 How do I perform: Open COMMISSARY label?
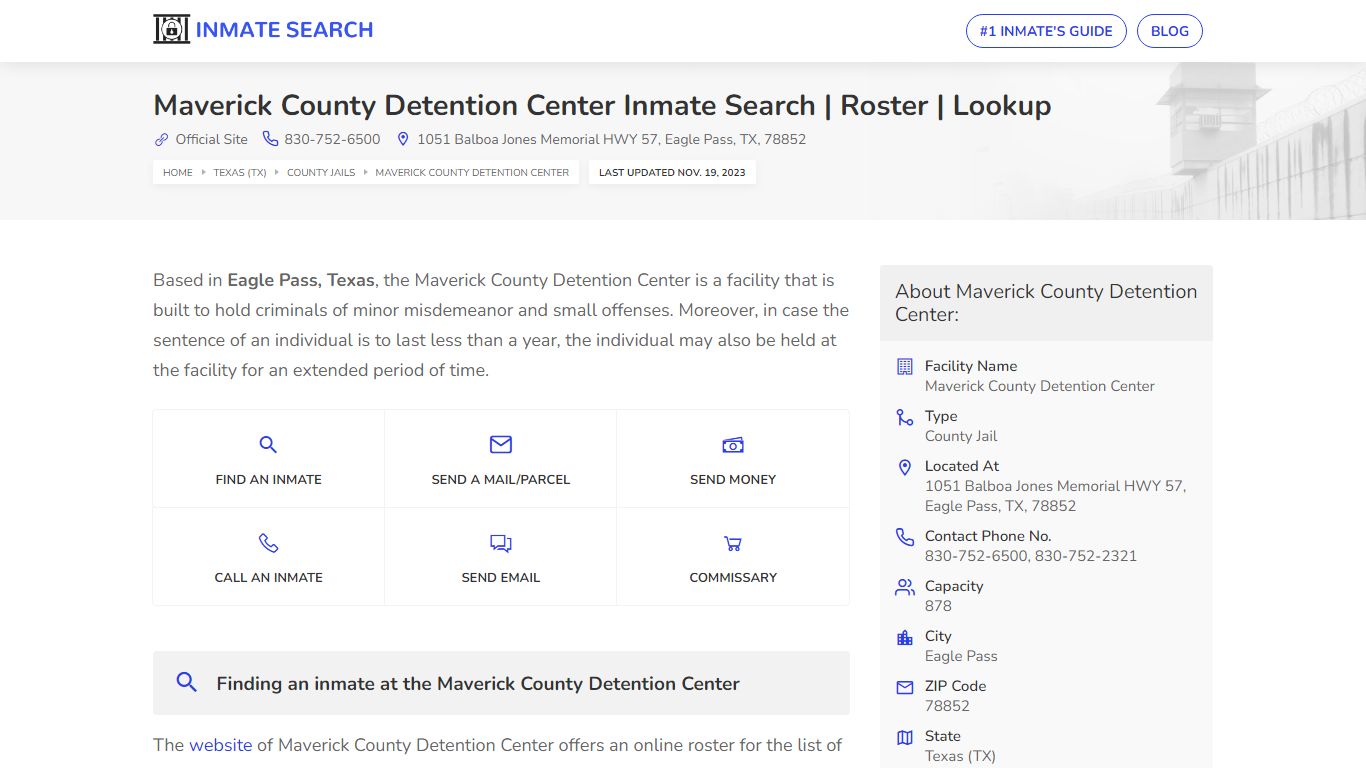pos(733,578)
